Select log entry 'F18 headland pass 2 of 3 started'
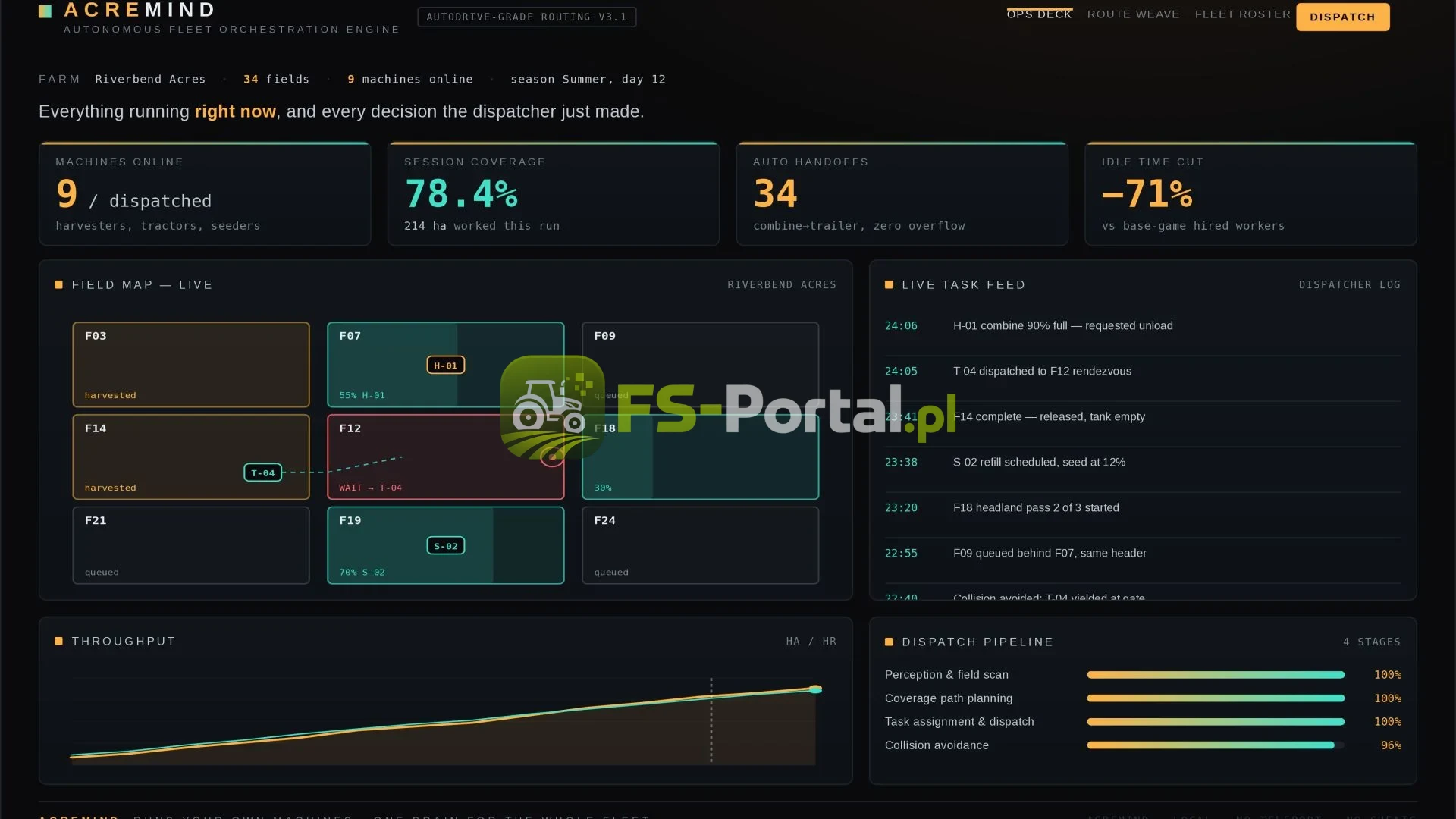1456x819 pixels. coord(1143,508)
